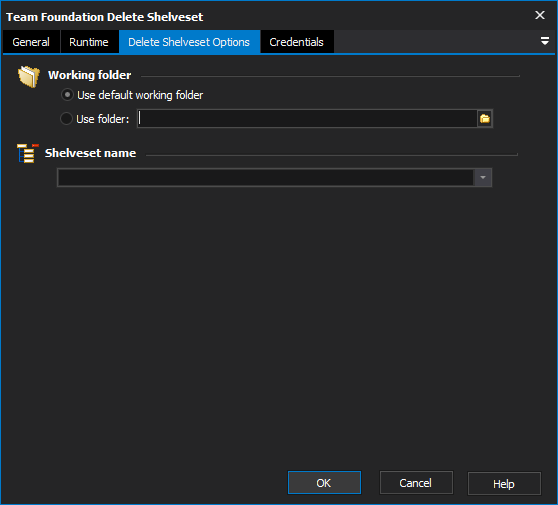Select the Delete Shelveset Options tab
This screenshot has width=558, height=505.
tap(189, 42)
